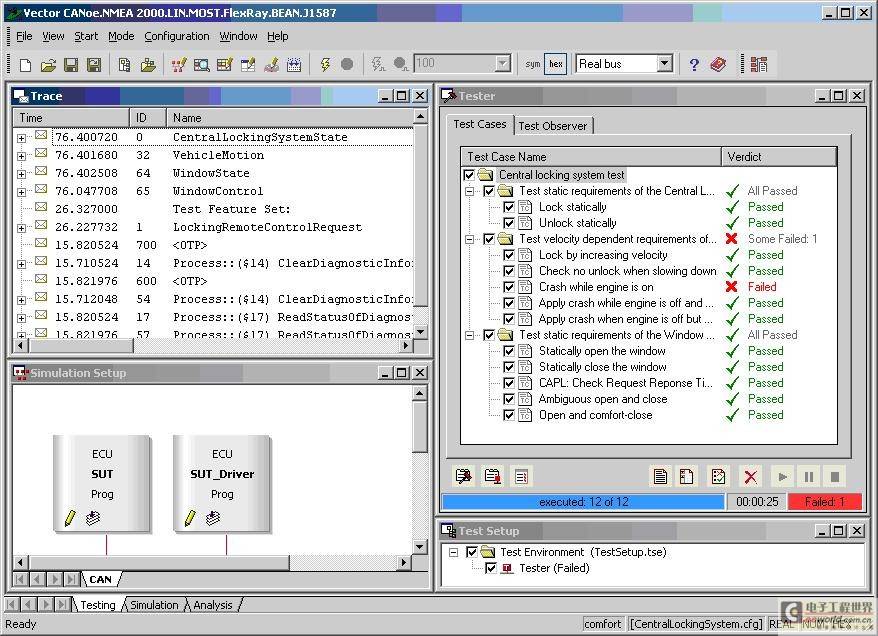Select the CAN tab in Simulation Setup
Image resolution: width=878 pixels, height=636 pixels.
coord(100,579)
